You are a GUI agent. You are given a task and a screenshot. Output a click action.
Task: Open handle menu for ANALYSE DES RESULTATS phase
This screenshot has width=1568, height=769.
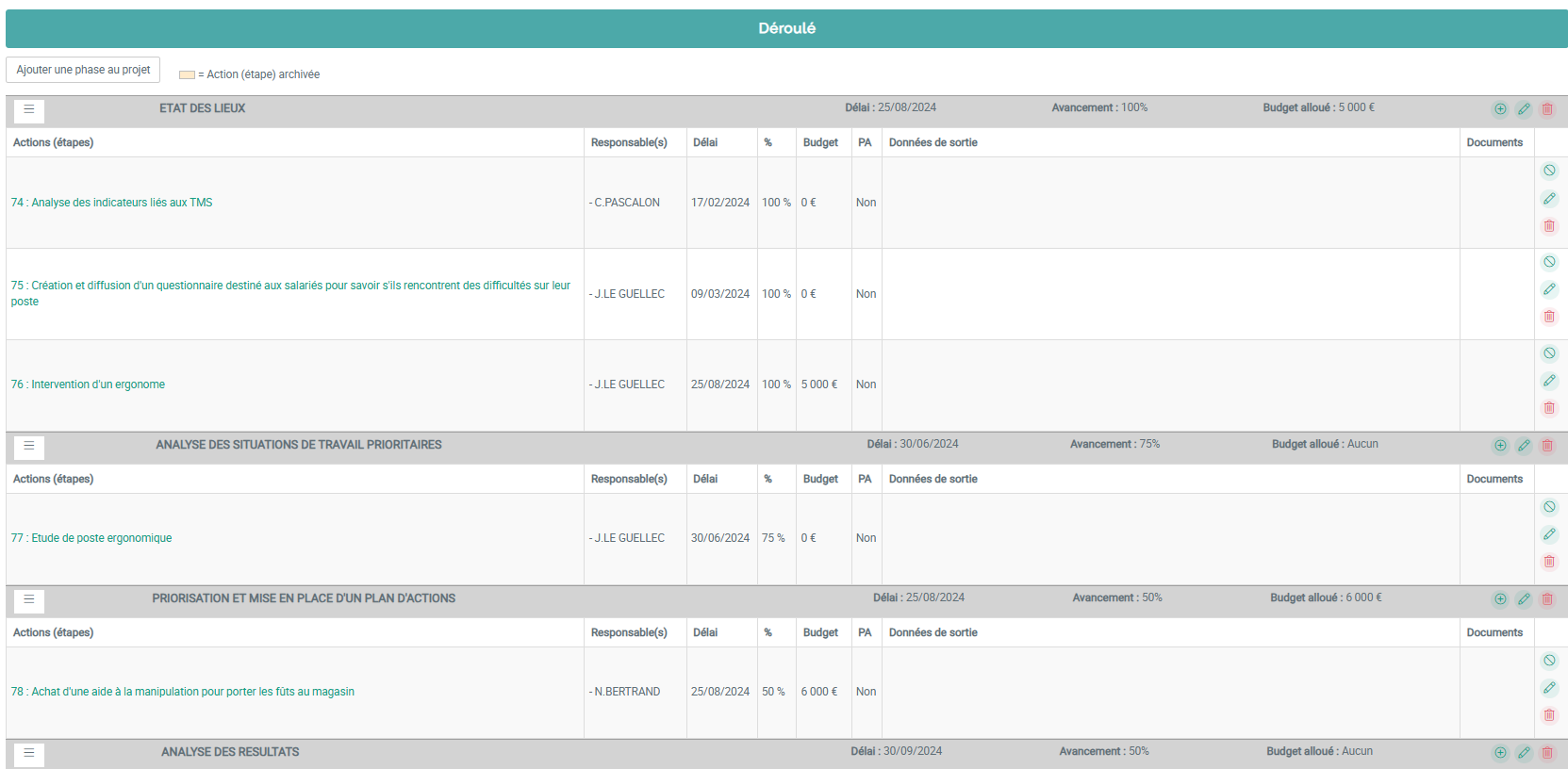[x=29, y=754]
